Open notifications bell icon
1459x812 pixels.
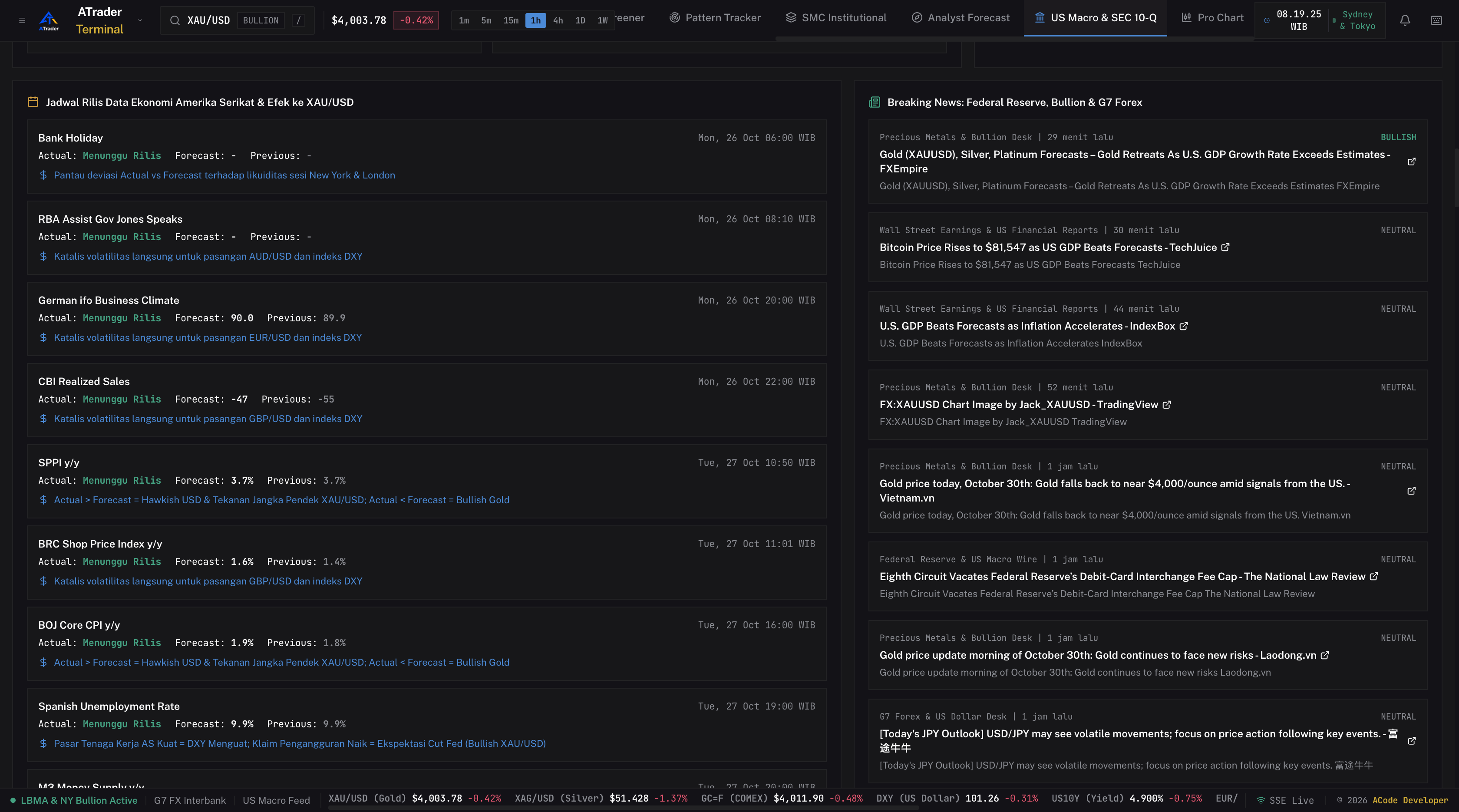coord(1405,20)
